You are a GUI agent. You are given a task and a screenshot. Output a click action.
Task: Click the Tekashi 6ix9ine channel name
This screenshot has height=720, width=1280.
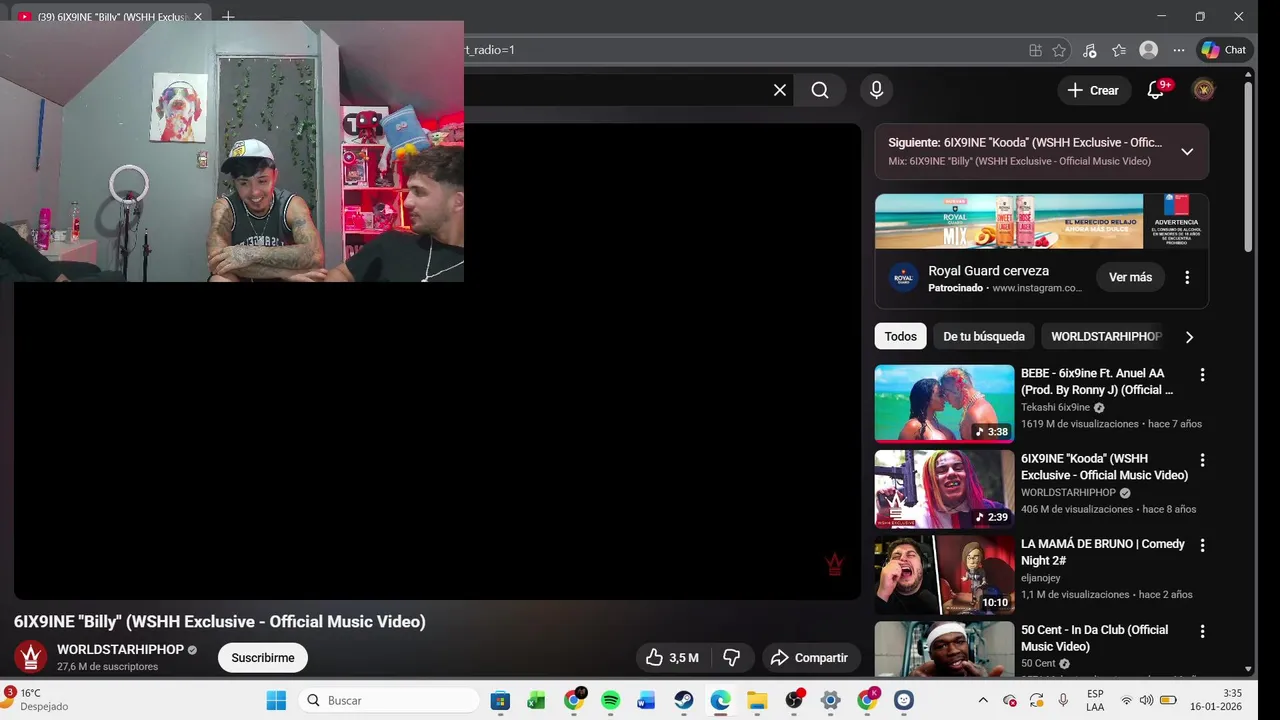tap(1055, 407)
